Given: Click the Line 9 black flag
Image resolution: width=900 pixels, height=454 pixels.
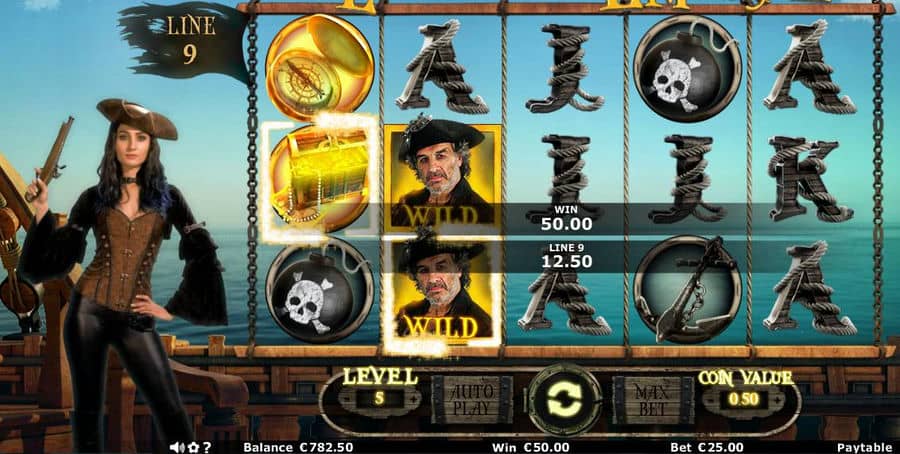Looking at the screenshot, I should pos(184,41).
